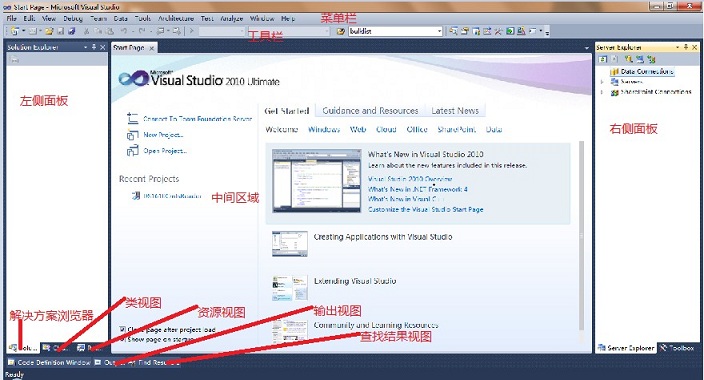Open What's New in .NET Framework 4 link
Screen dimensions: 704x380
click(418, 189)
